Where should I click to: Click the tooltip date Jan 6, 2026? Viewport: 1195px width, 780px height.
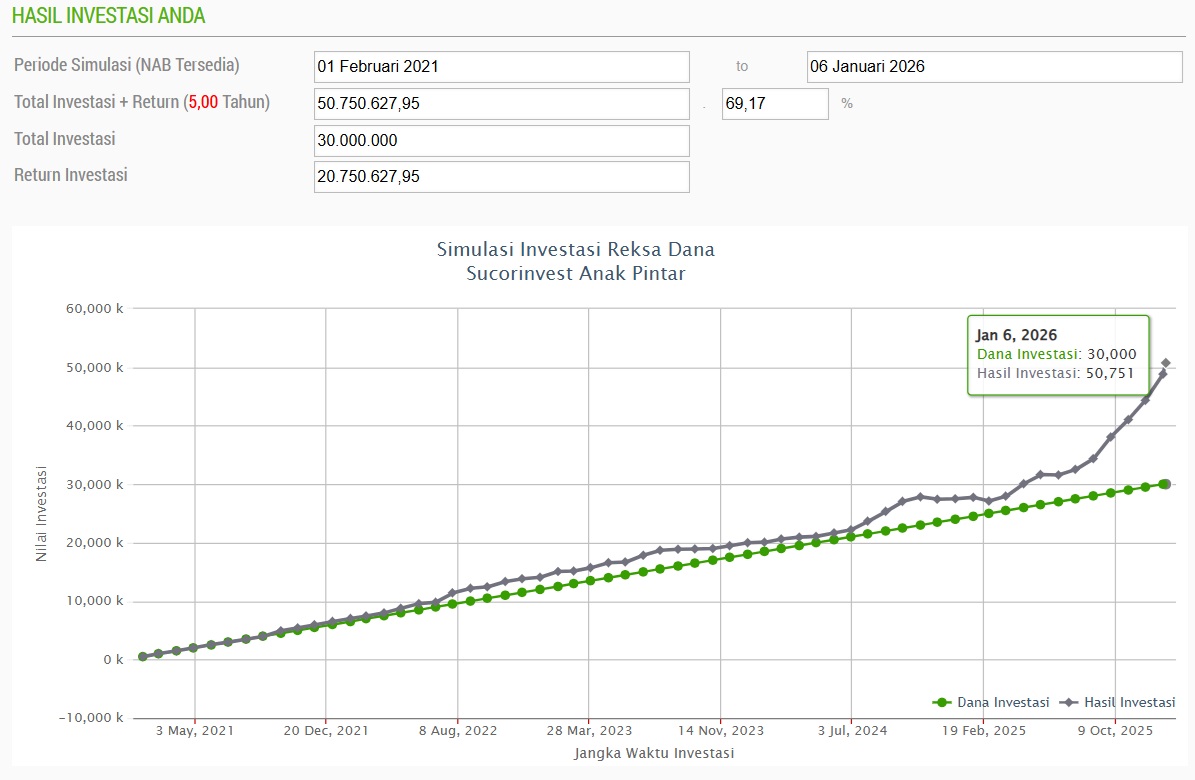(1016, 335)
